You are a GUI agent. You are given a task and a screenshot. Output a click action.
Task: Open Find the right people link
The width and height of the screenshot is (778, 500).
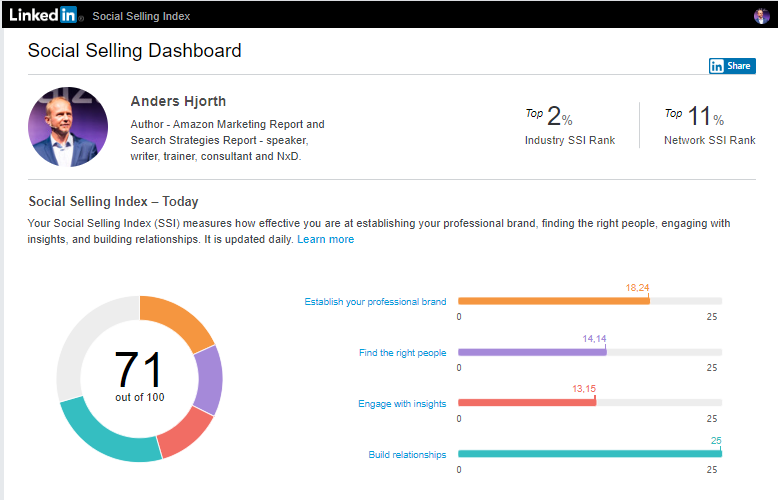[x=402, y=353]
